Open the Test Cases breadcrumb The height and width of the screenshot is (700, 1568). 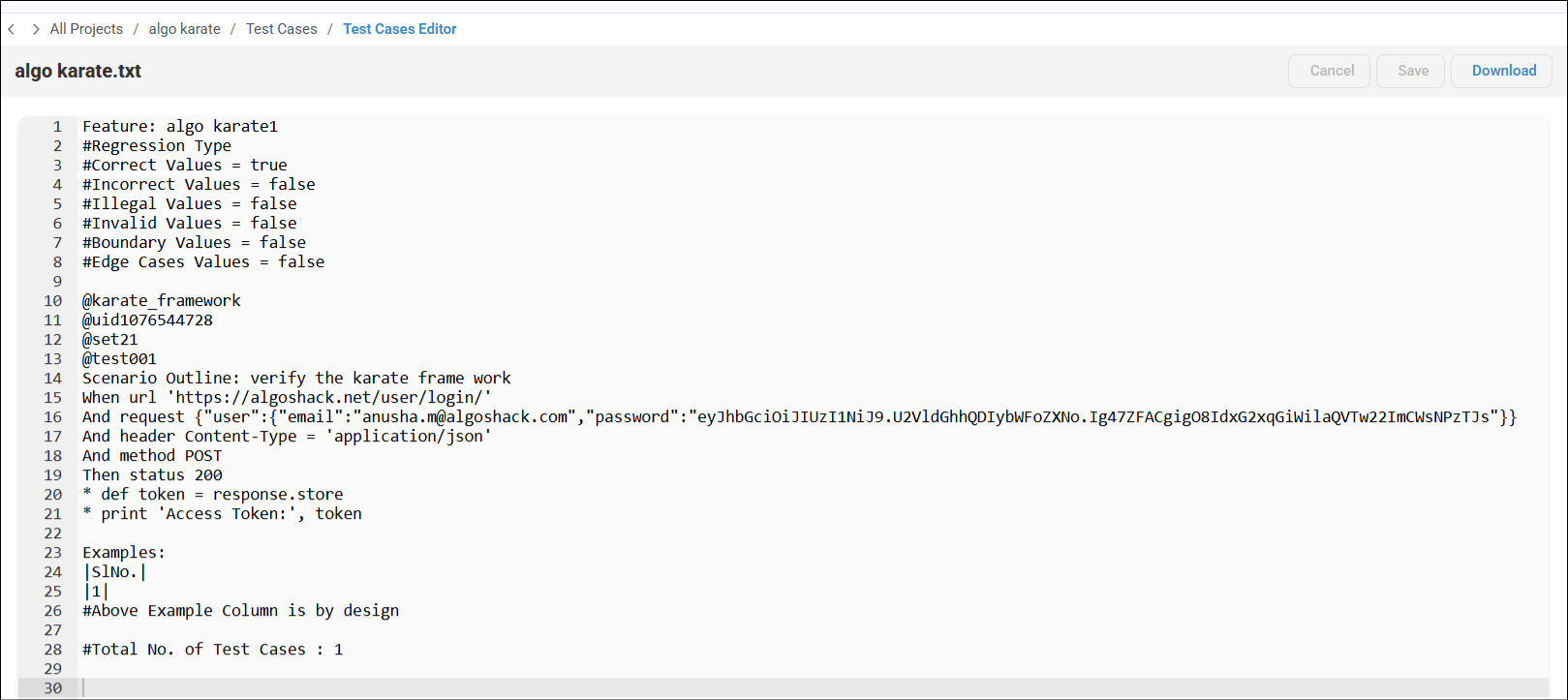[282, 29]
